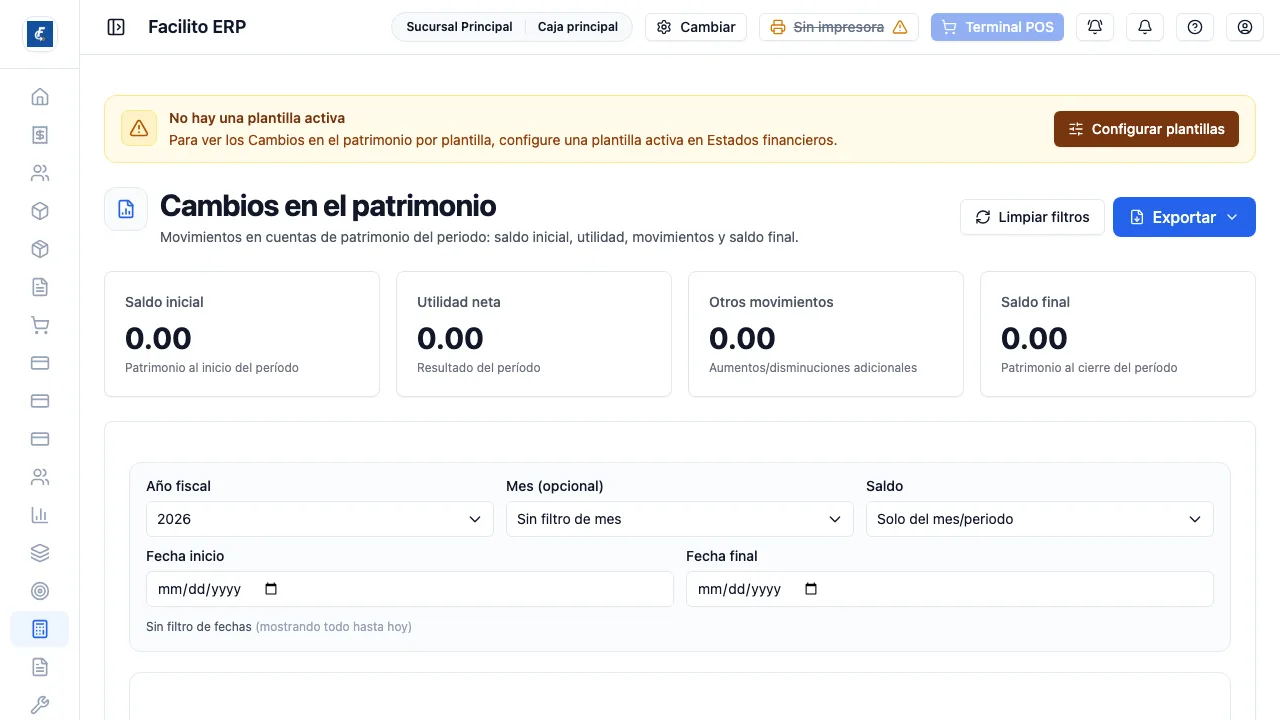Click the Fecha final date field

[x=950, y=589]
